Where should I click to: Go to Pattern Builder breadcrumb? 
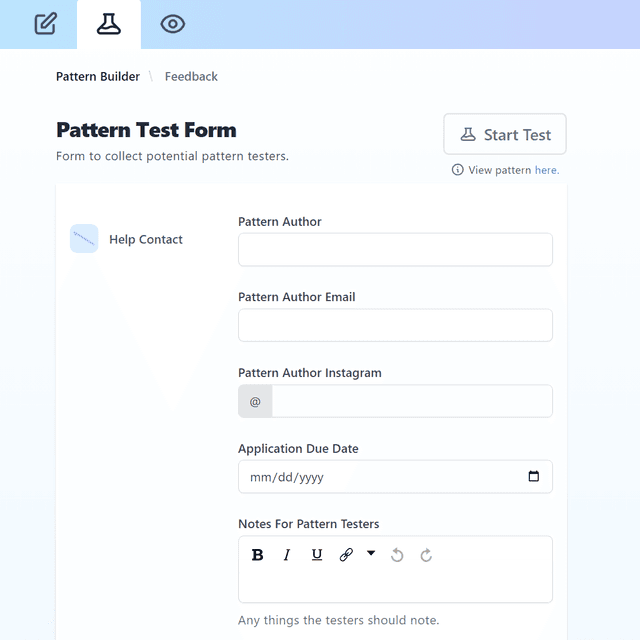[98, 76]
